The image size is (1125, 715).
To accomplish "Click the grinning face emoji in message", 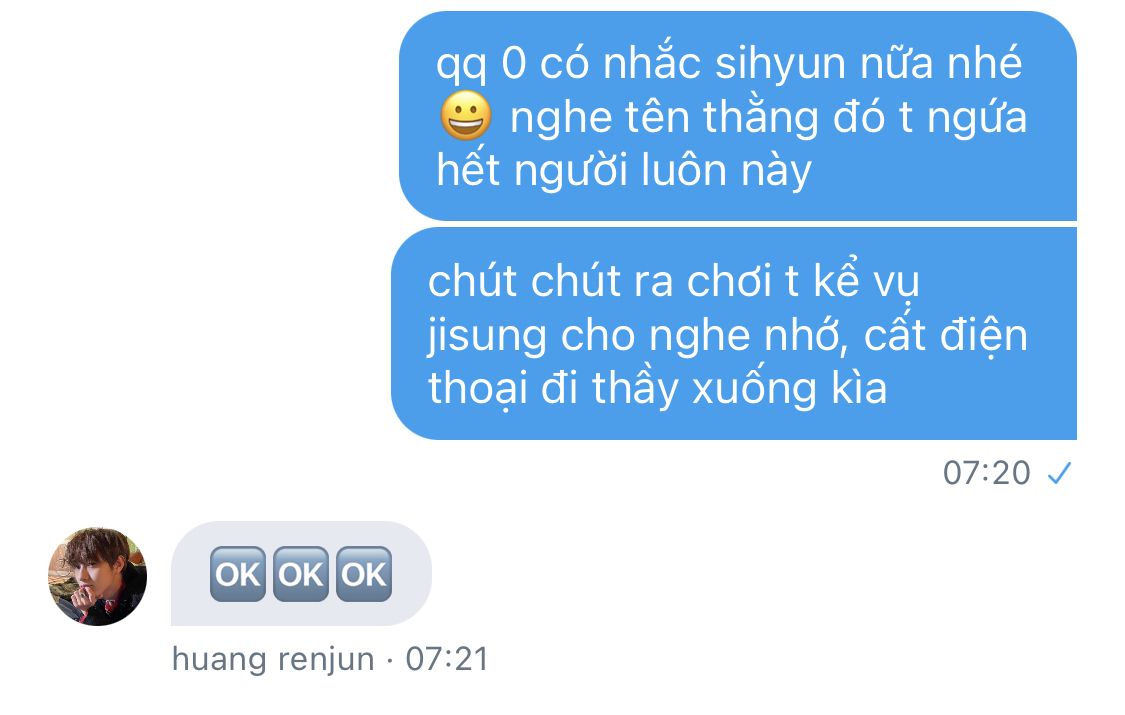I will point(466,115).
